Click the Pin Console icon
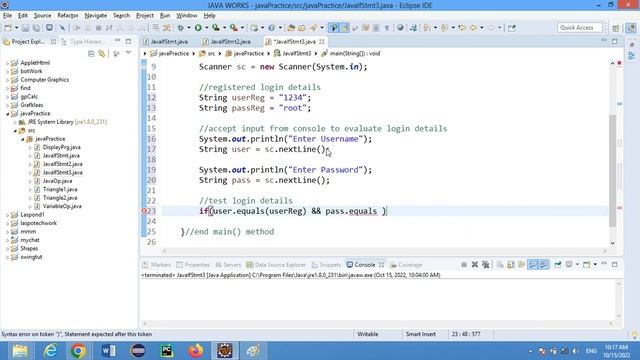640x360 pixels. (x=558, y=264)
